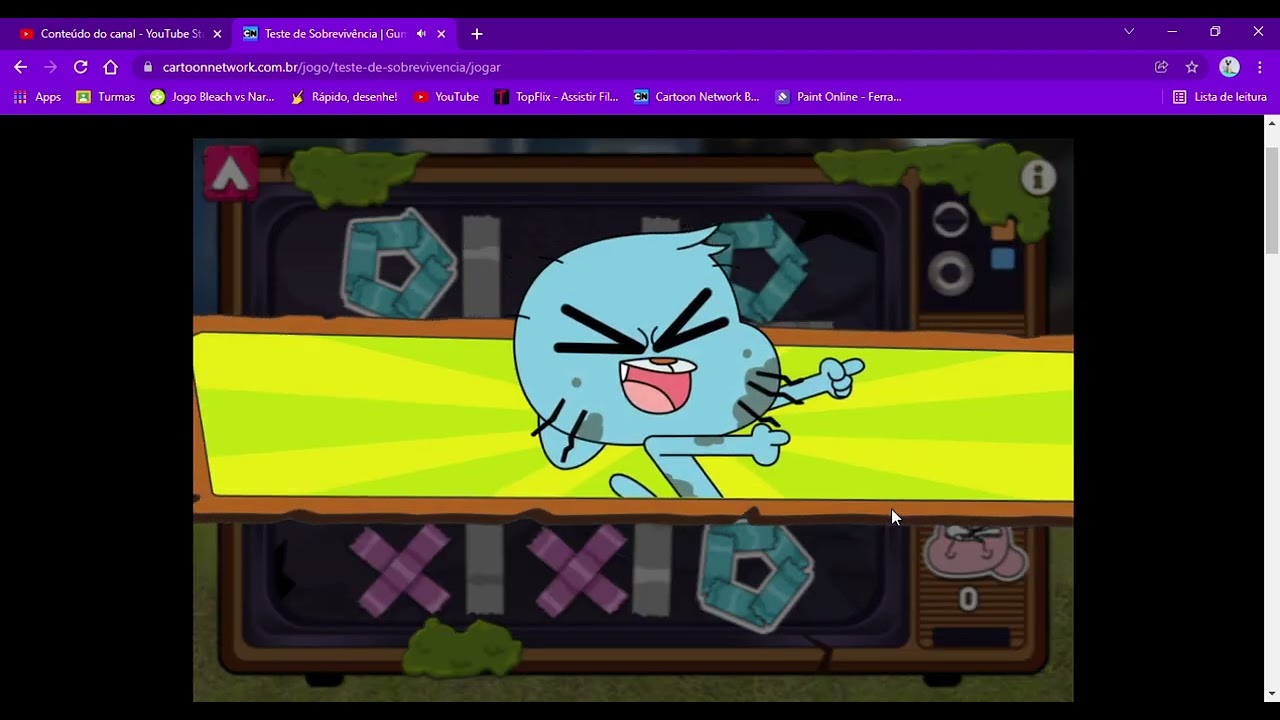Open the Chrome profile avatar

(1230, 67)
